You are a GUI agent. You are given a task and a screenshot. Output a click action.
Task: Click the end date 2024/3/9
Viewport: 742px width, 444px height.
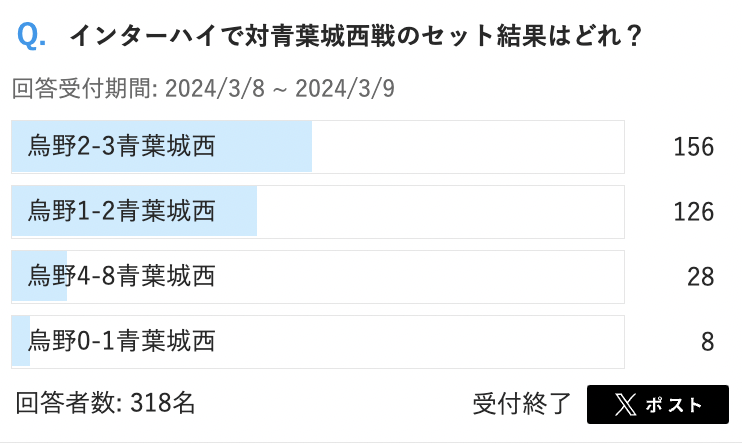[x=346, y=89]
